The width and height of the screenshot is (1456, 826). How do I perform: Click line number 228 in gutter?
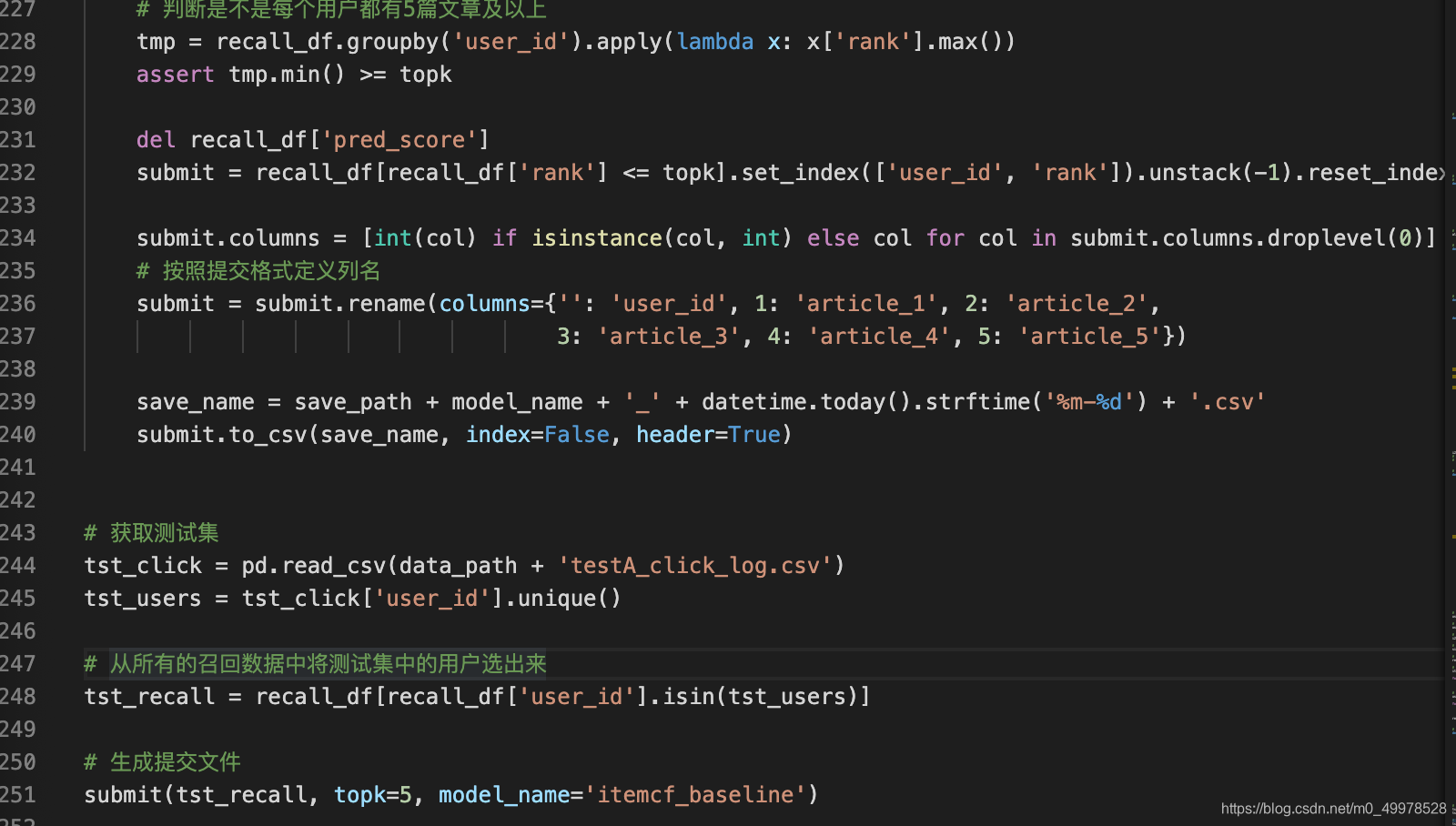point(18,42)
